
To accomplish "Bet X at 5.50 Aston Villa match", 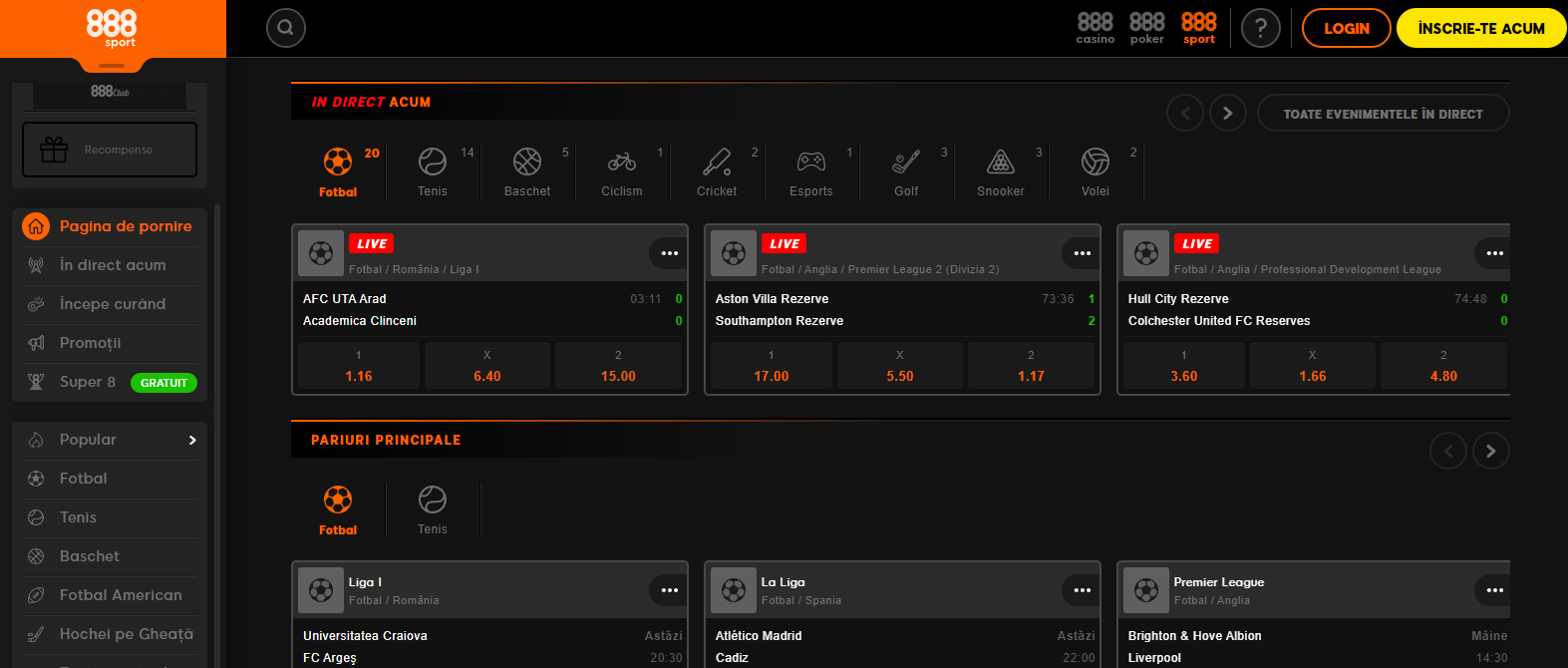I will pyautogui.click(x=900, y=366).
